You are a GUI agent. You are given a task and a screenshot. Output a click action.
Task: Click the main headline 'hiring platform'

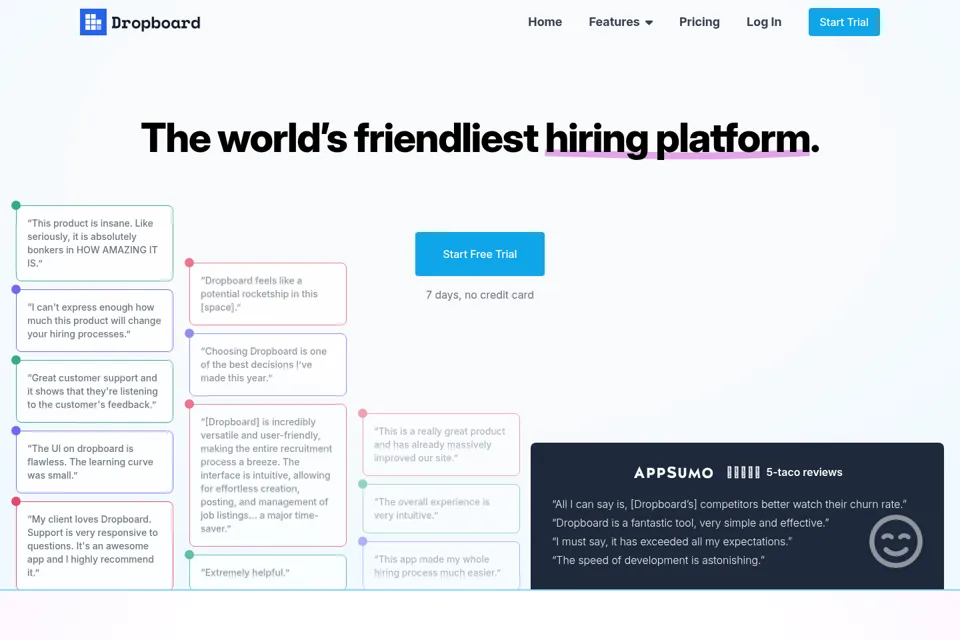pyautogui.click(x=678, y=138)
